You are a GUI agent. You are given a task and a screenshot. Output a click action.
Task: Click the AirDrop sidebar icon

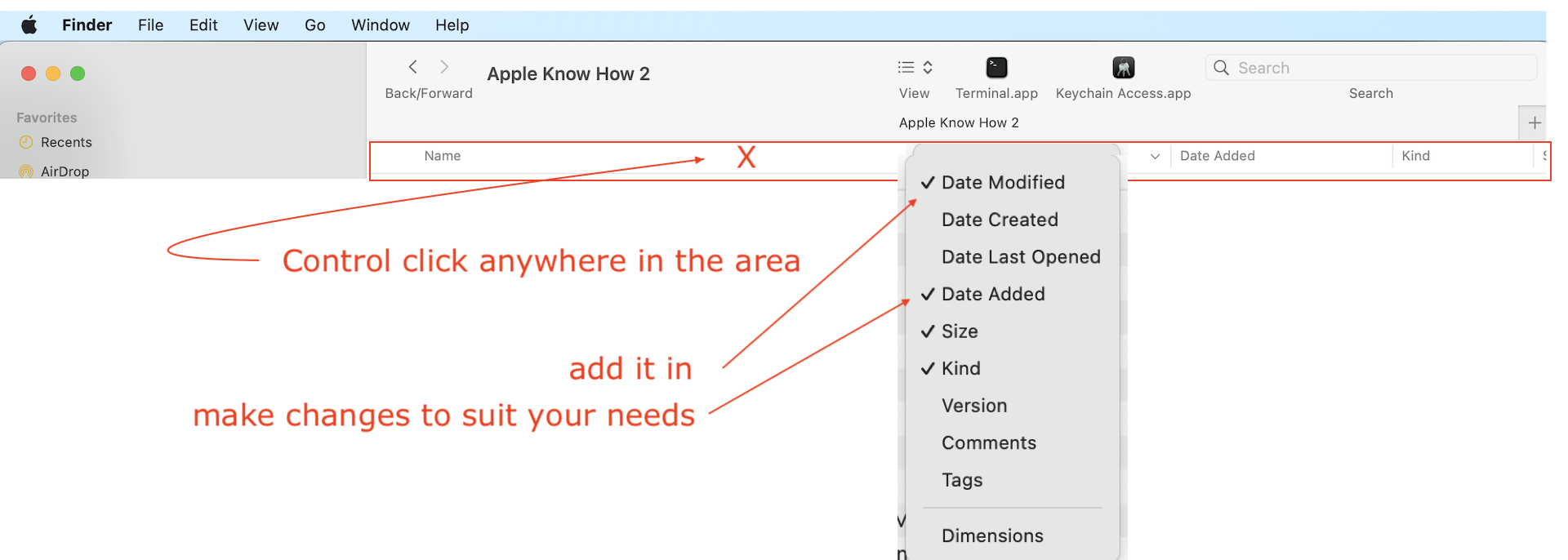point(26,171)
